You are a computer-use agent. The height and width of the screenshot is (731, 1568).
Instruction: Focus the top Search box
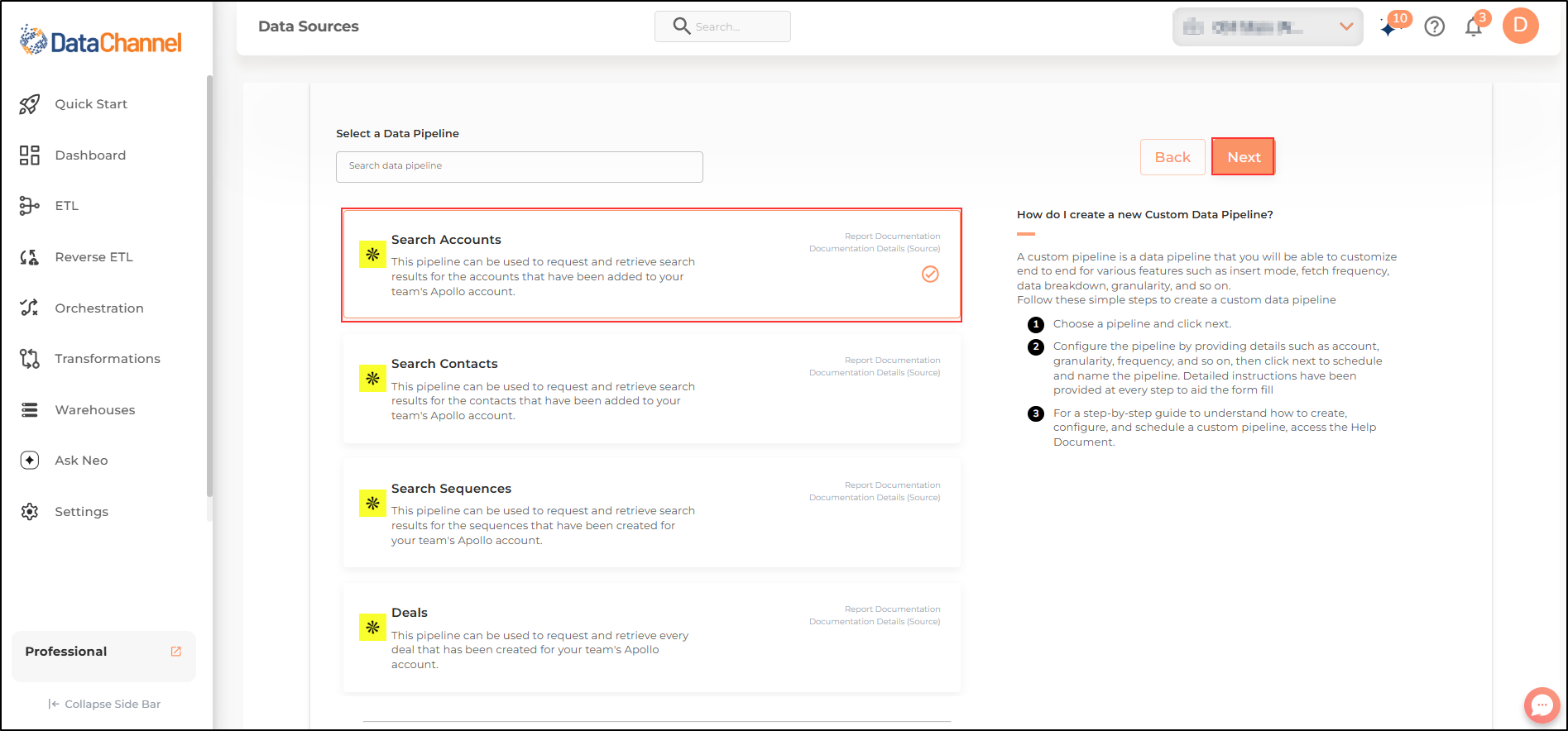pyautogui.click(x=722, y=26)
